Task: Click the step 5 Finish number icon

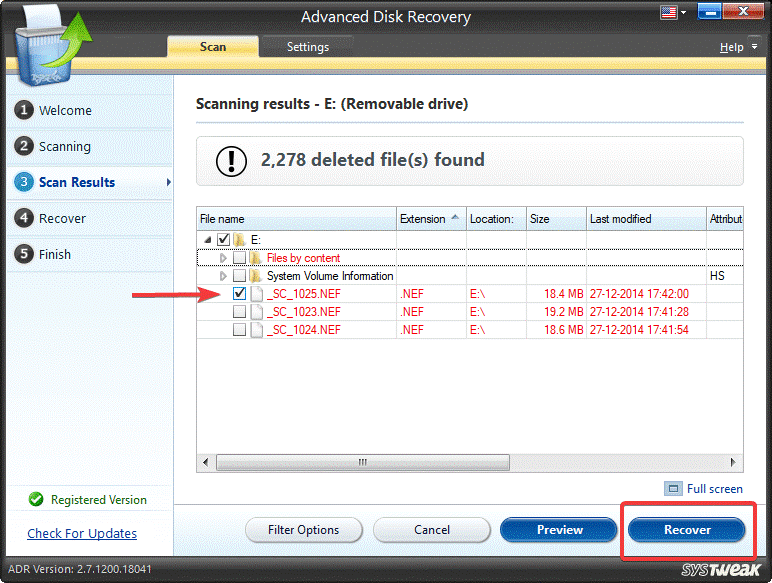Action: pos(24,254)
